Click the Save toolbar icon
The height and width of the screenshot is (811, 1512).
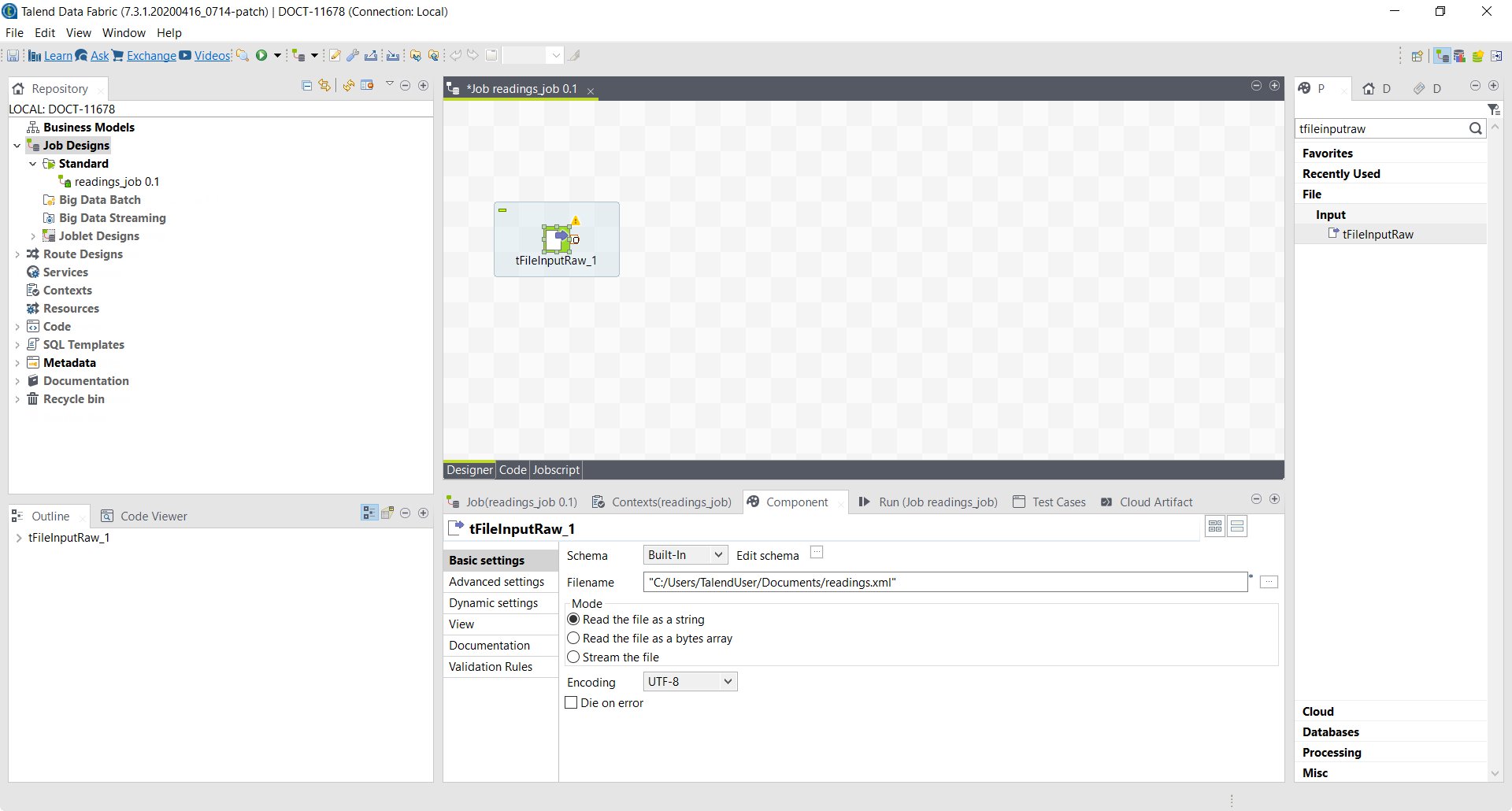pyautogui.click(x=13, y=55)
